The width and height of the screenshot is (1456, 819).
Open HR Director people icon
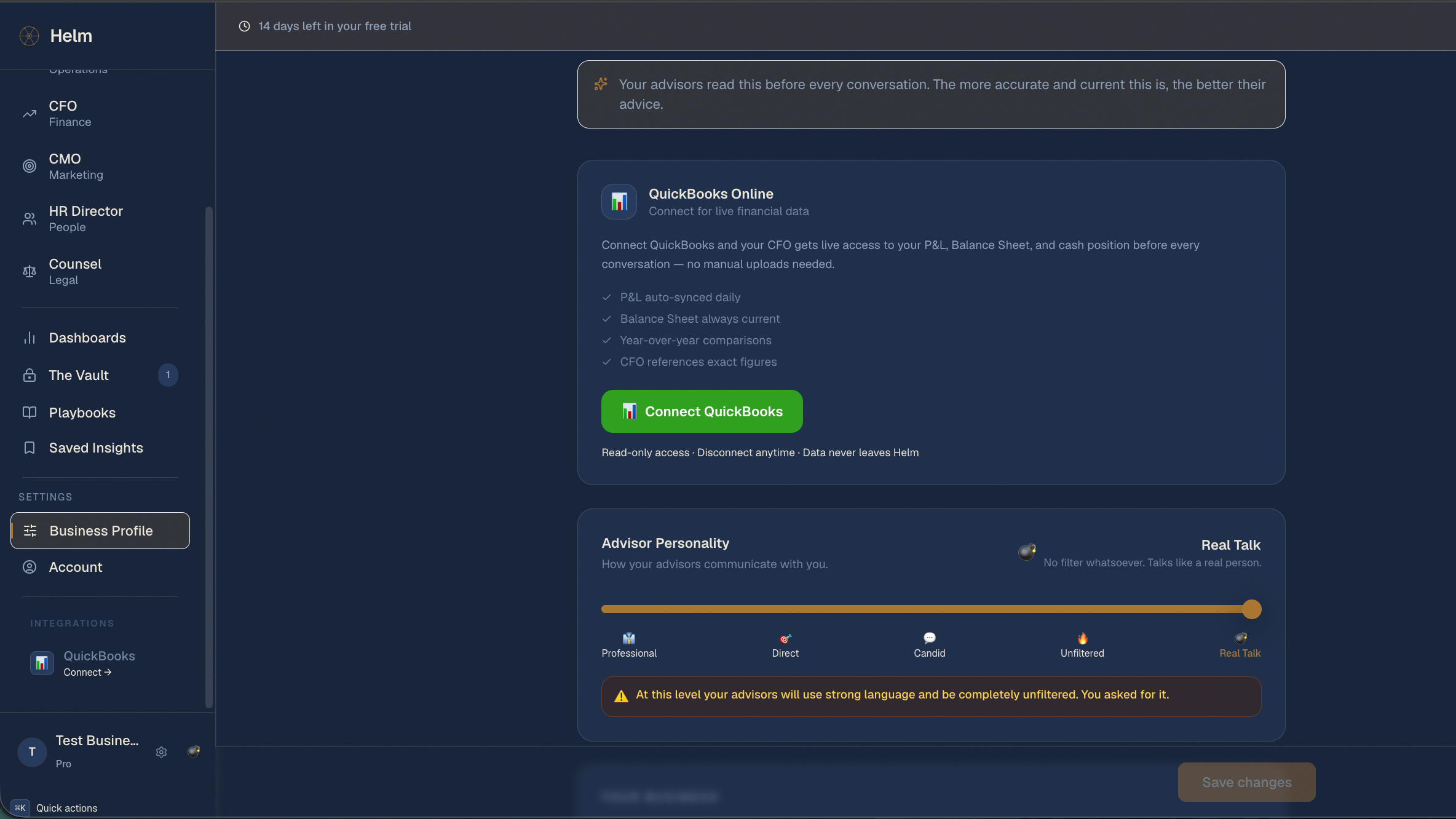click(x=30, y=219)
